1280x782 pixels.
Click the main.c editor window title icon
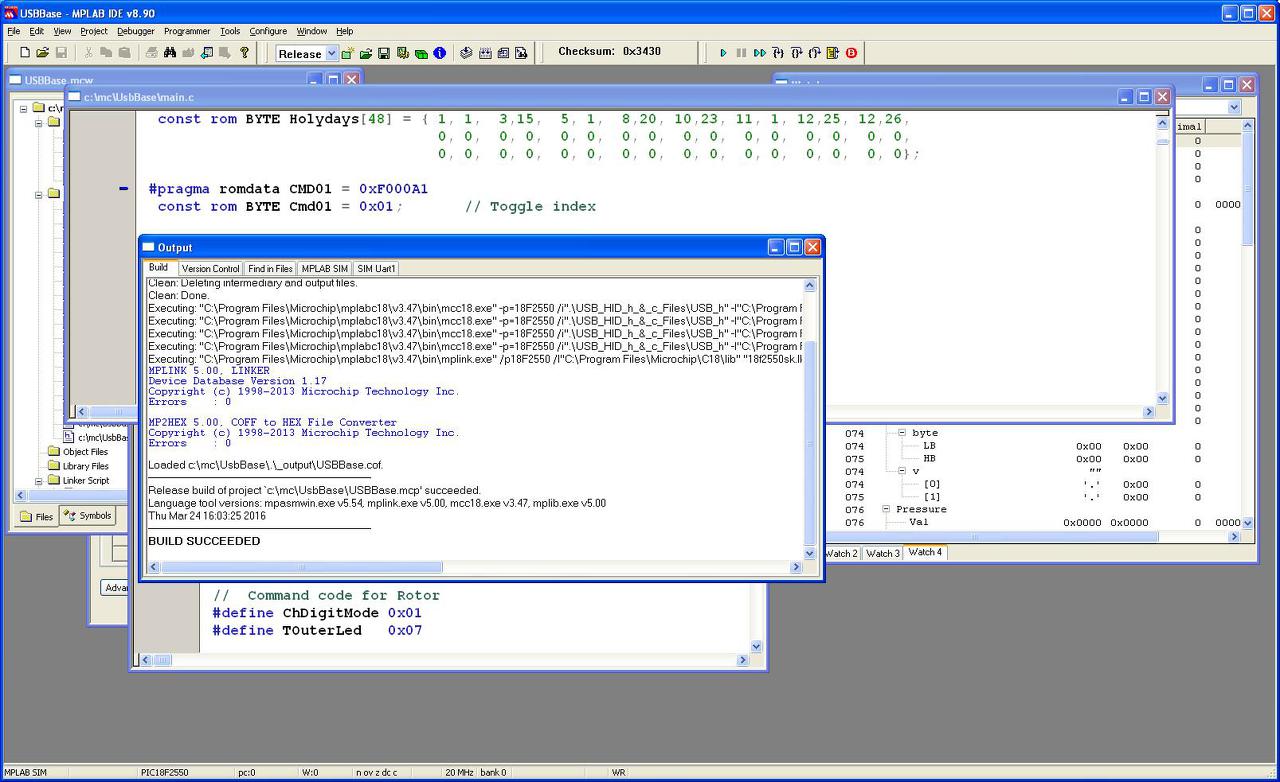[x=75, y=97]
